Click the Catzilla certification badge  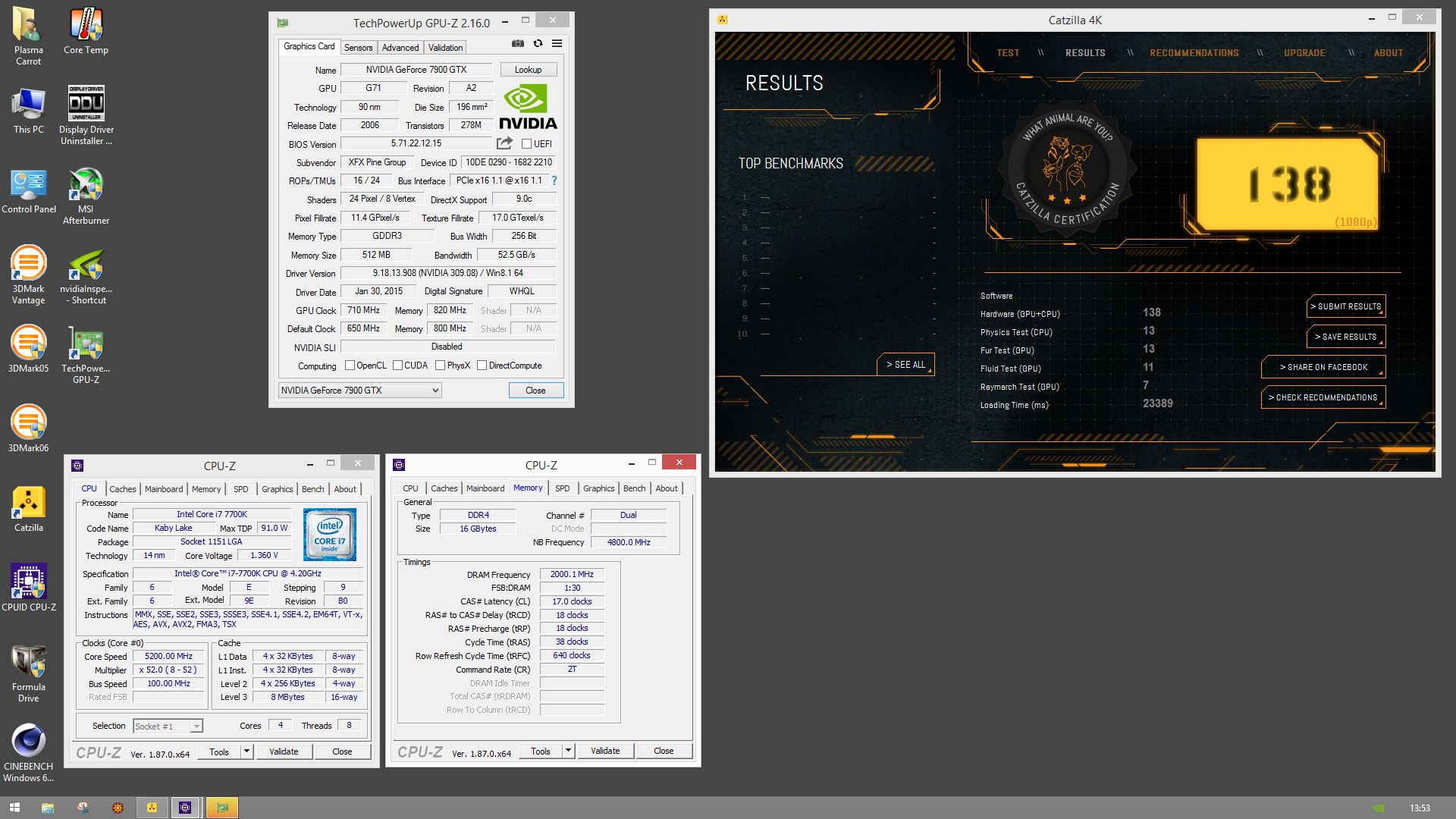pyautogui.click(x=1068, y=168)
